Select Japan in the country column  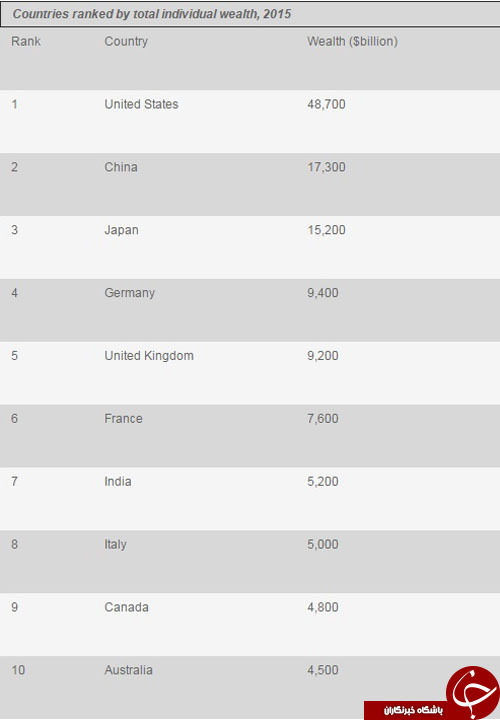click(121, 230)
